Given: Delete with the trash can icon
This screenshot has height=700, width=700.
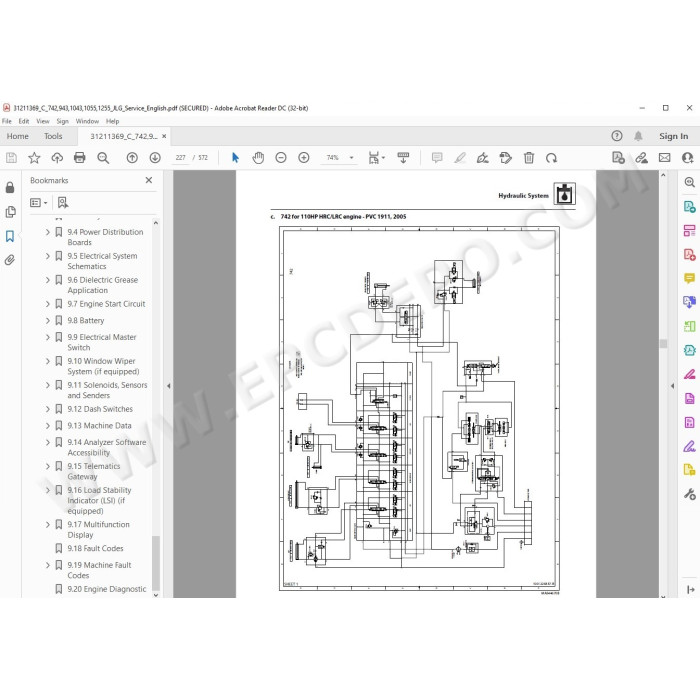Looking at the screenshot, I should point(529,158).
